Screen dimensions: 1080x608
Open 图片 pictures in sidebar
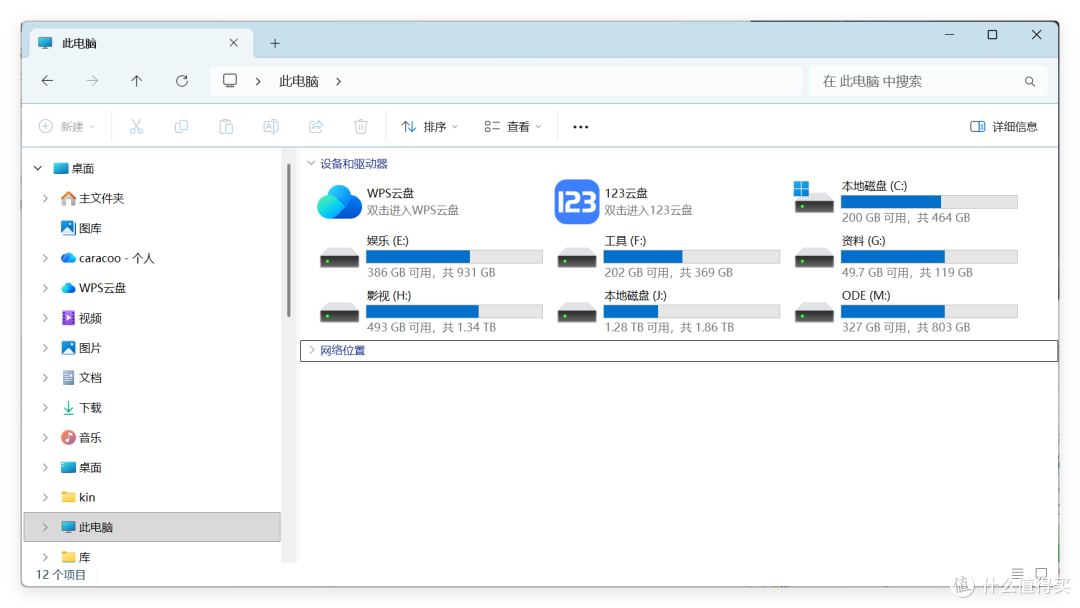click(81, 348)
